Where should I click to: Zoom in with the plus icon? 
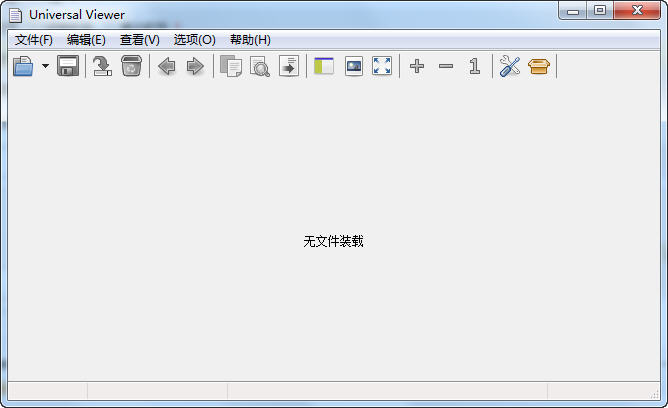(417, 66)
